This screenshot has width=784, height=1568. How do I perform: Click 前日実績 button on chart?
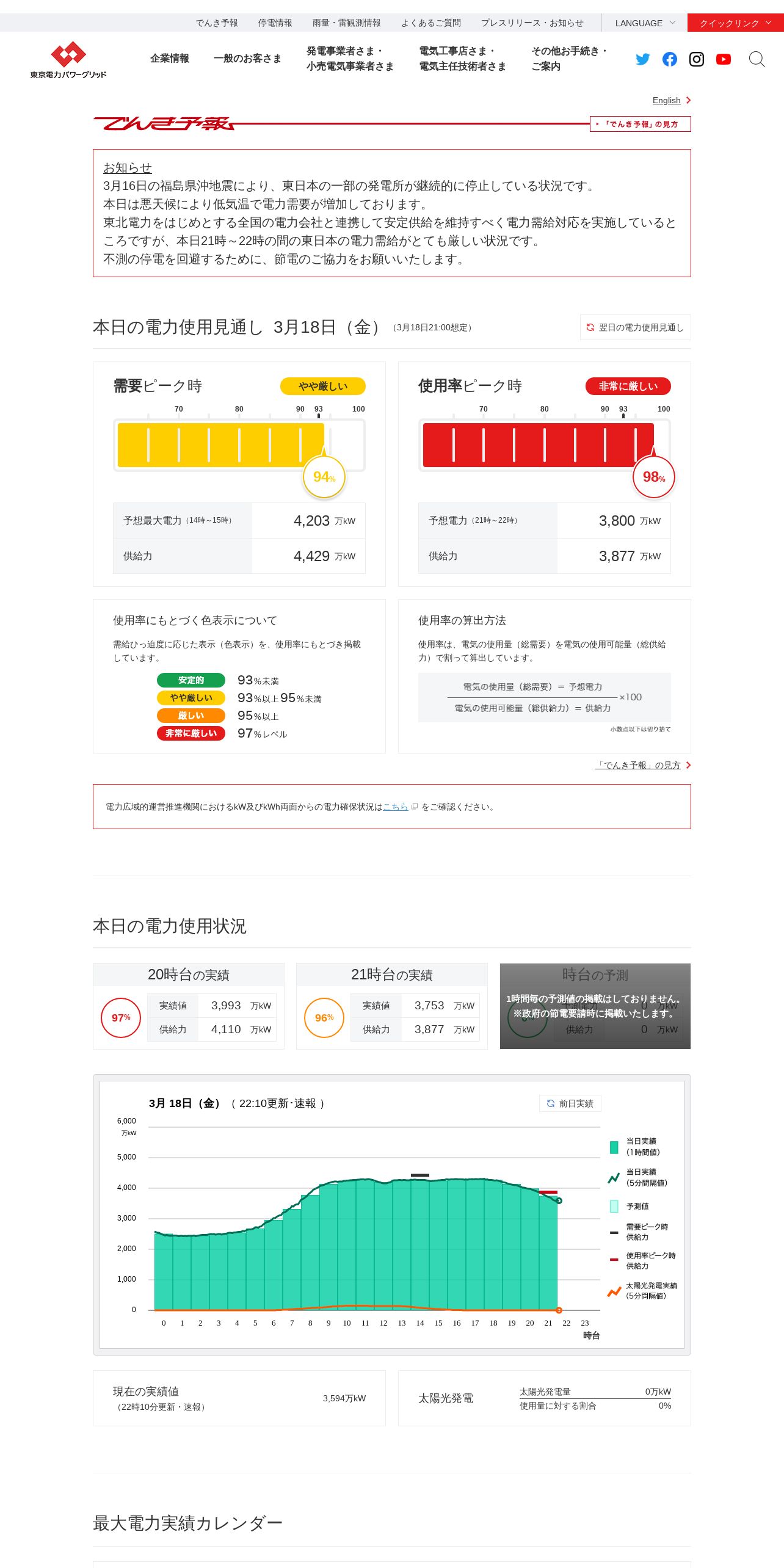[570, 1103]
